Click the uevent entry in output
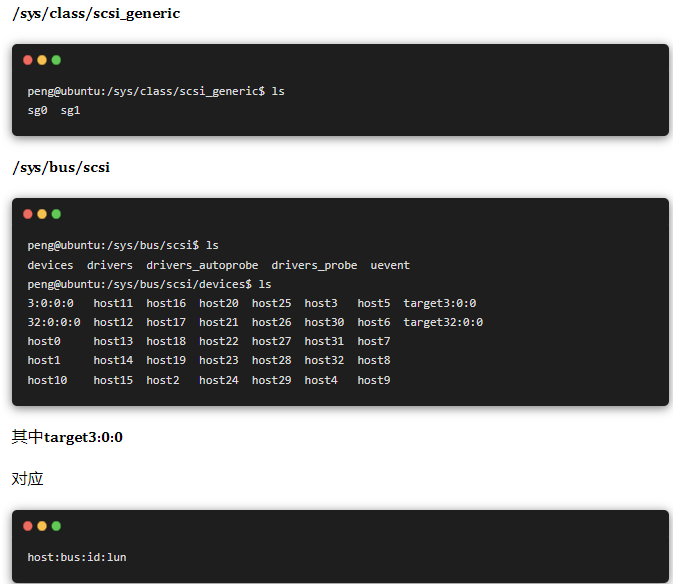673x584 pixels. click(x=390, y=265)
